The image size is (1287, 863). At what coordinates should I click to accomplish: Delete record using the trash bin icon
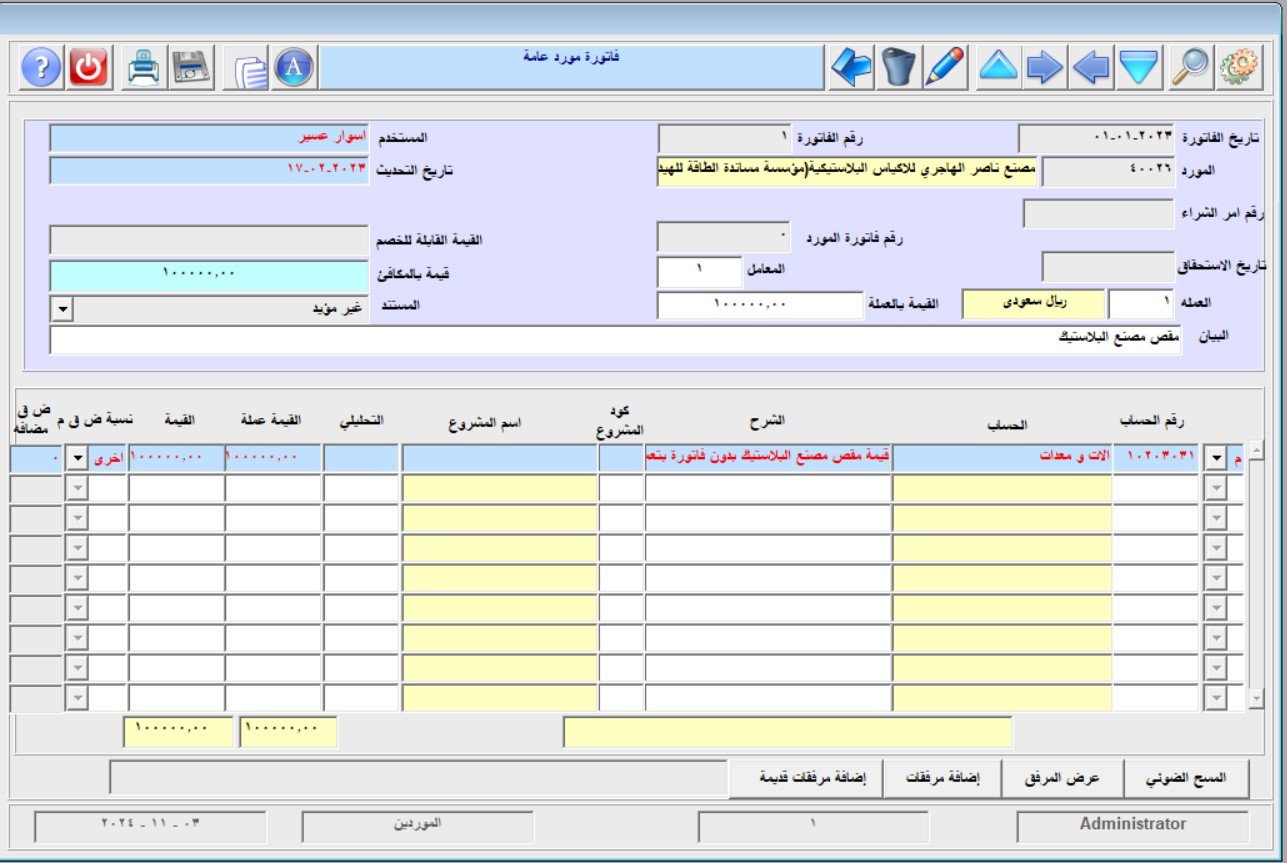point(899,68)
